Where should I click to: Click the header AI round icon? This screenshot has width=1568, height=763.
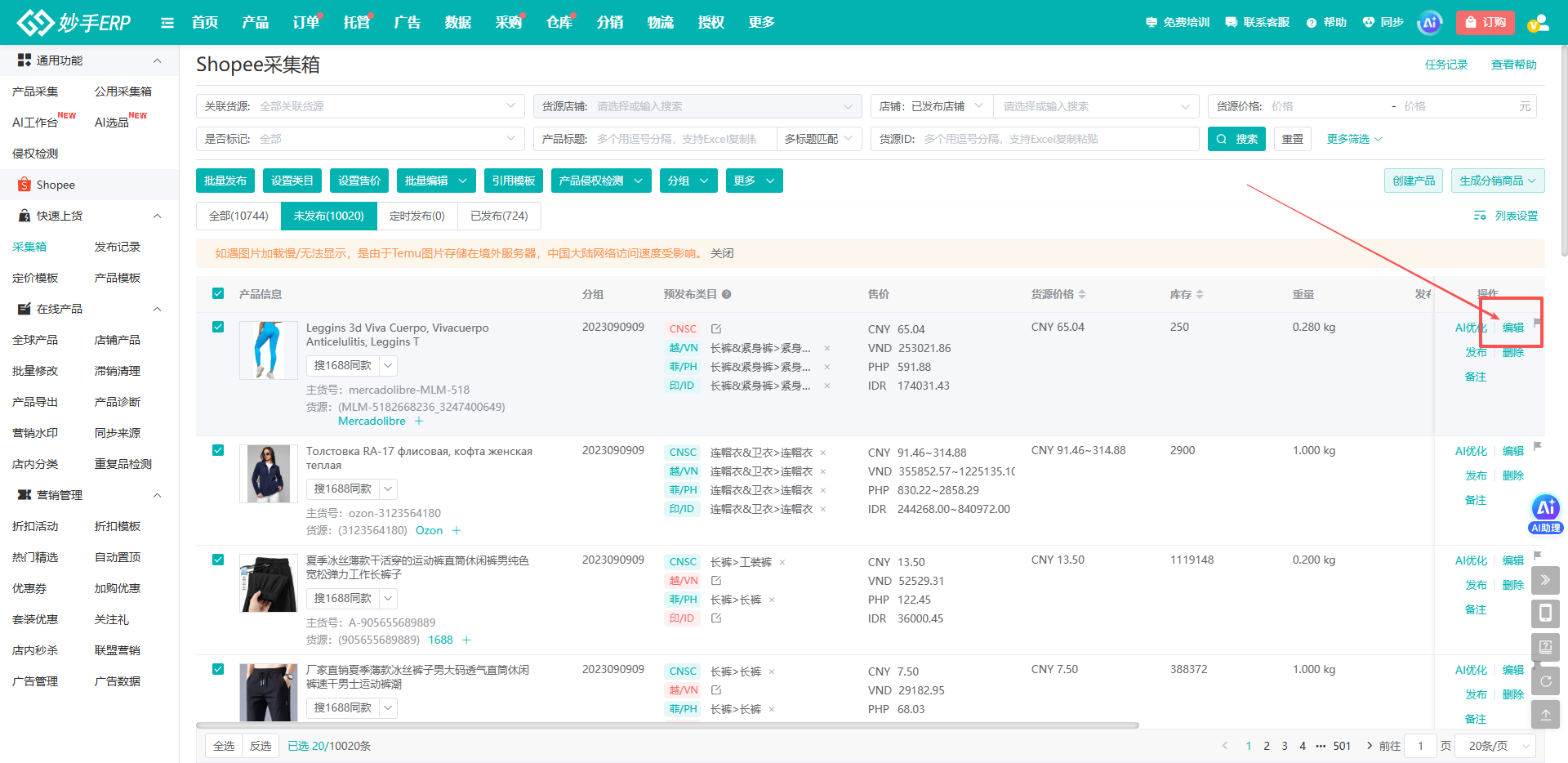[x=1429, y=23]
